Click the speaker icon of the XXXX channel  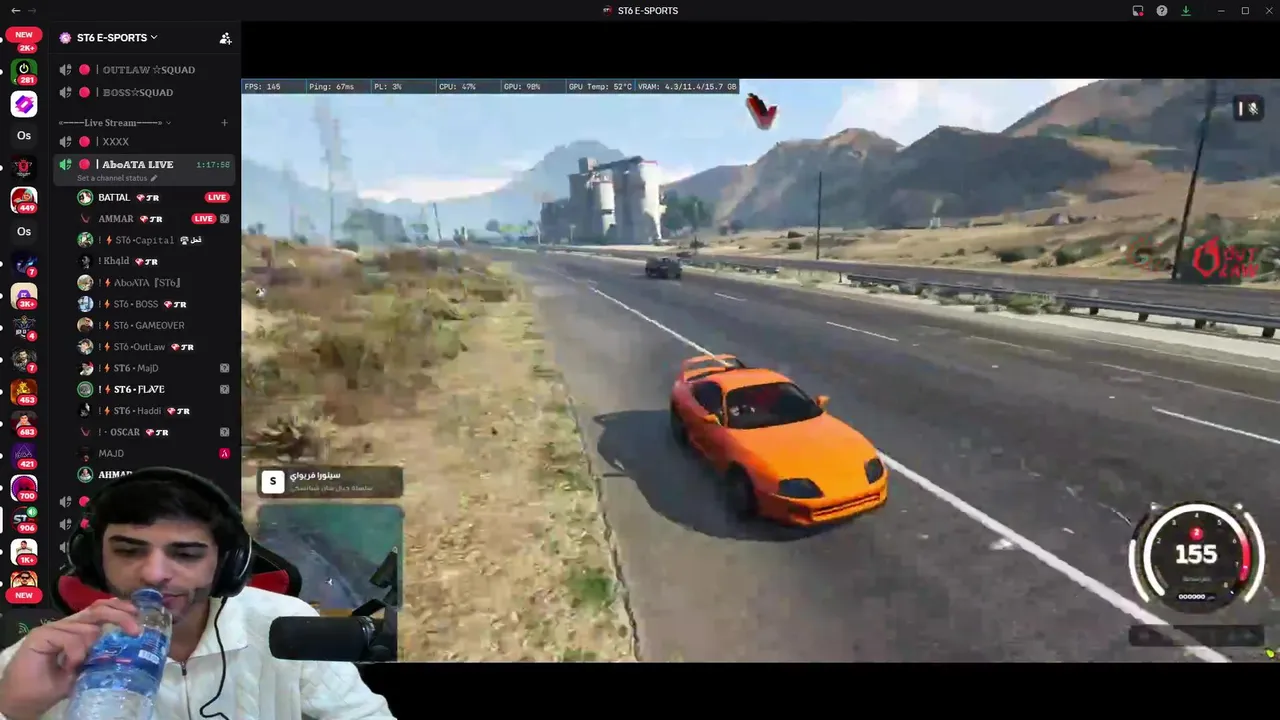coord(65,142)
